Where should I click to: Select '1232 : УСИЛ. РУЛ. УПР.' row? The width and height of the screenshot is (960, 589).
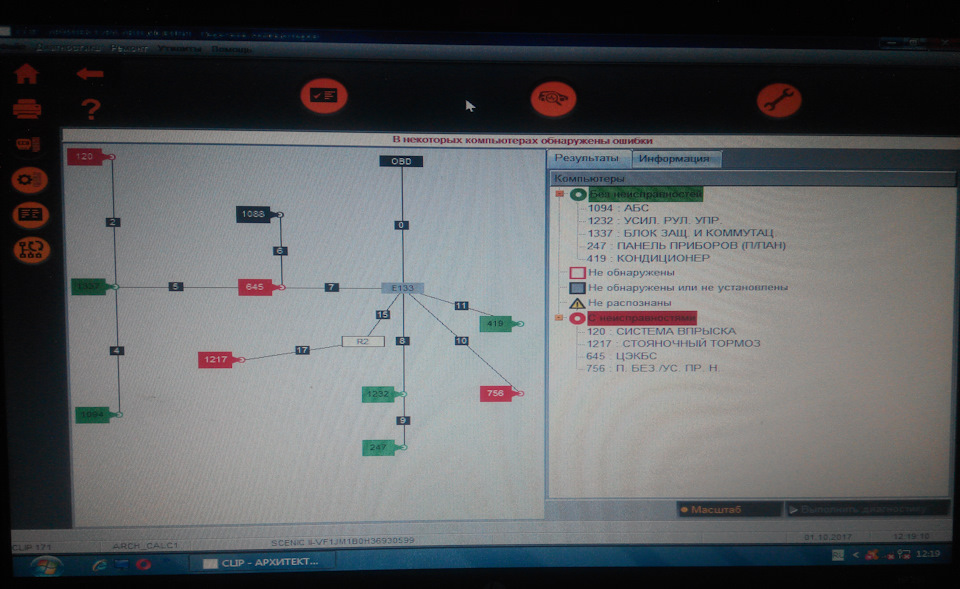tap(654, 220)
